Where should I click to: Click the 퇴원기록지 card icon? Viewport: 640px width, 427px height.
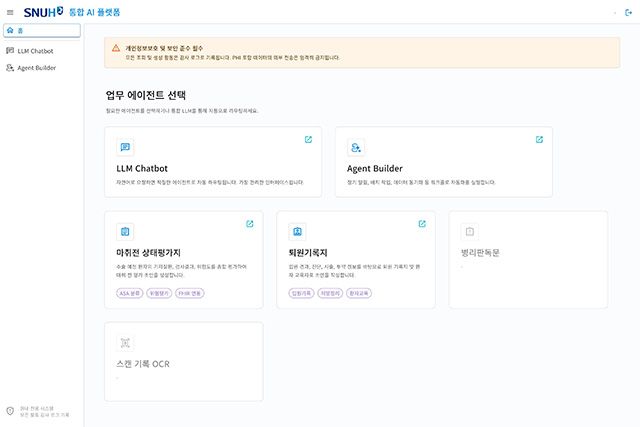click(x=298, y=231)
